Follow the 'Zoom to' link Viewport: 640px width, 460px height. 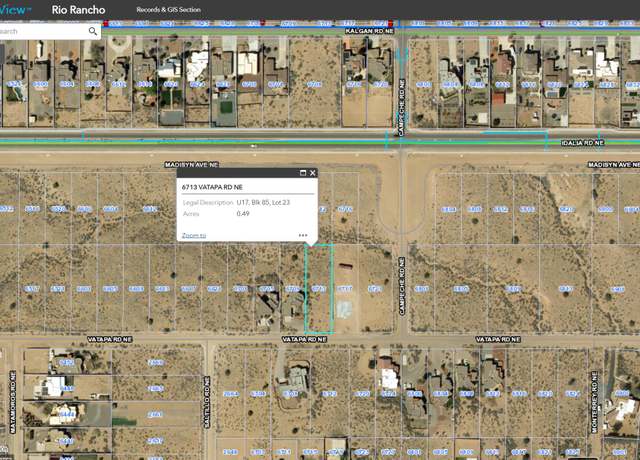coord(194,236)
